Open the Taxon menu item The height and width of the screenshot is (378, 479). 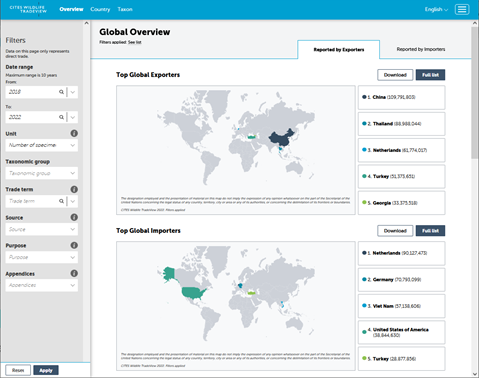(125, 9)
